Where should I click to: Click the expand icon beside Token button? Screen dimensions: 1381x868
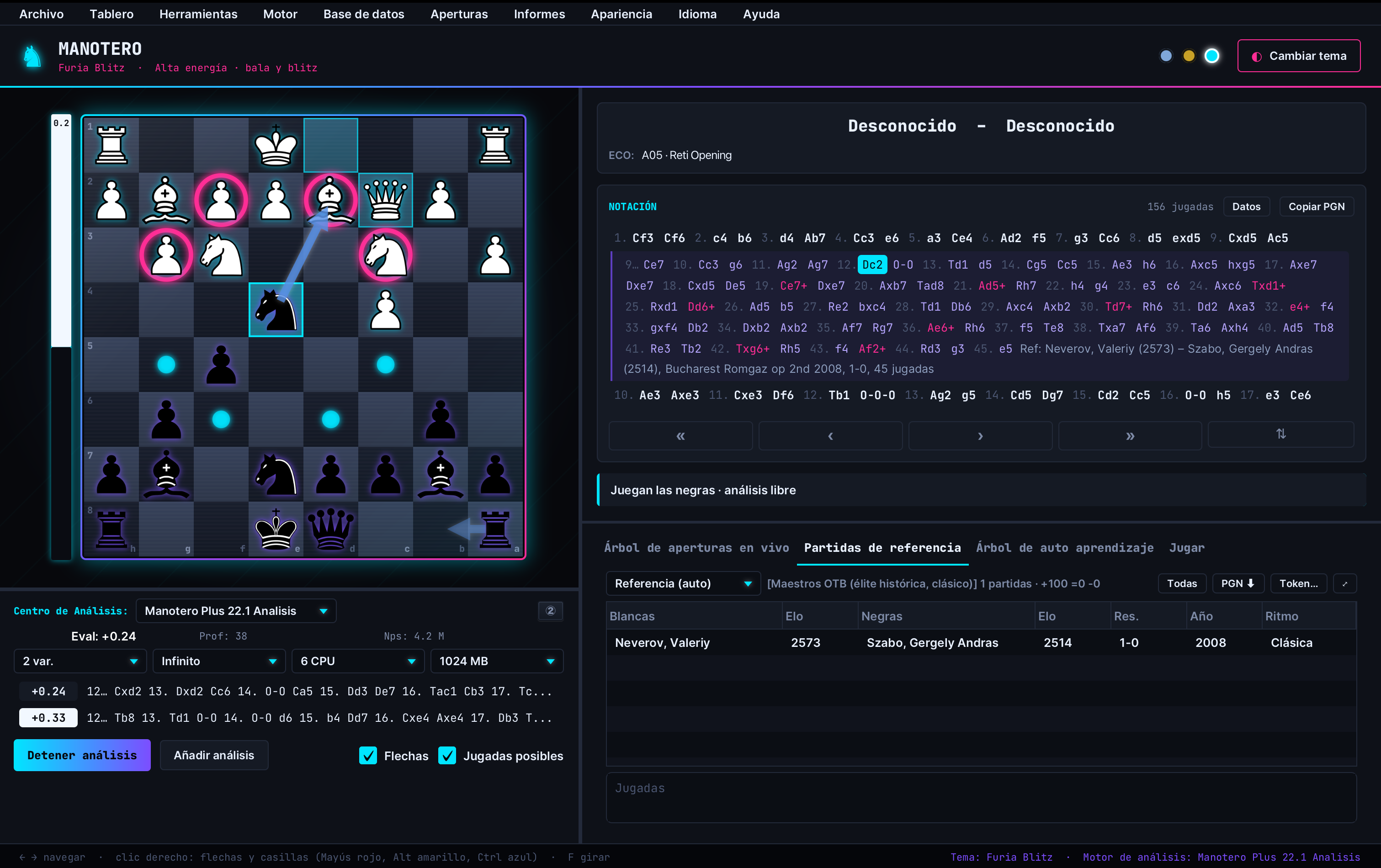(1344, 584)
